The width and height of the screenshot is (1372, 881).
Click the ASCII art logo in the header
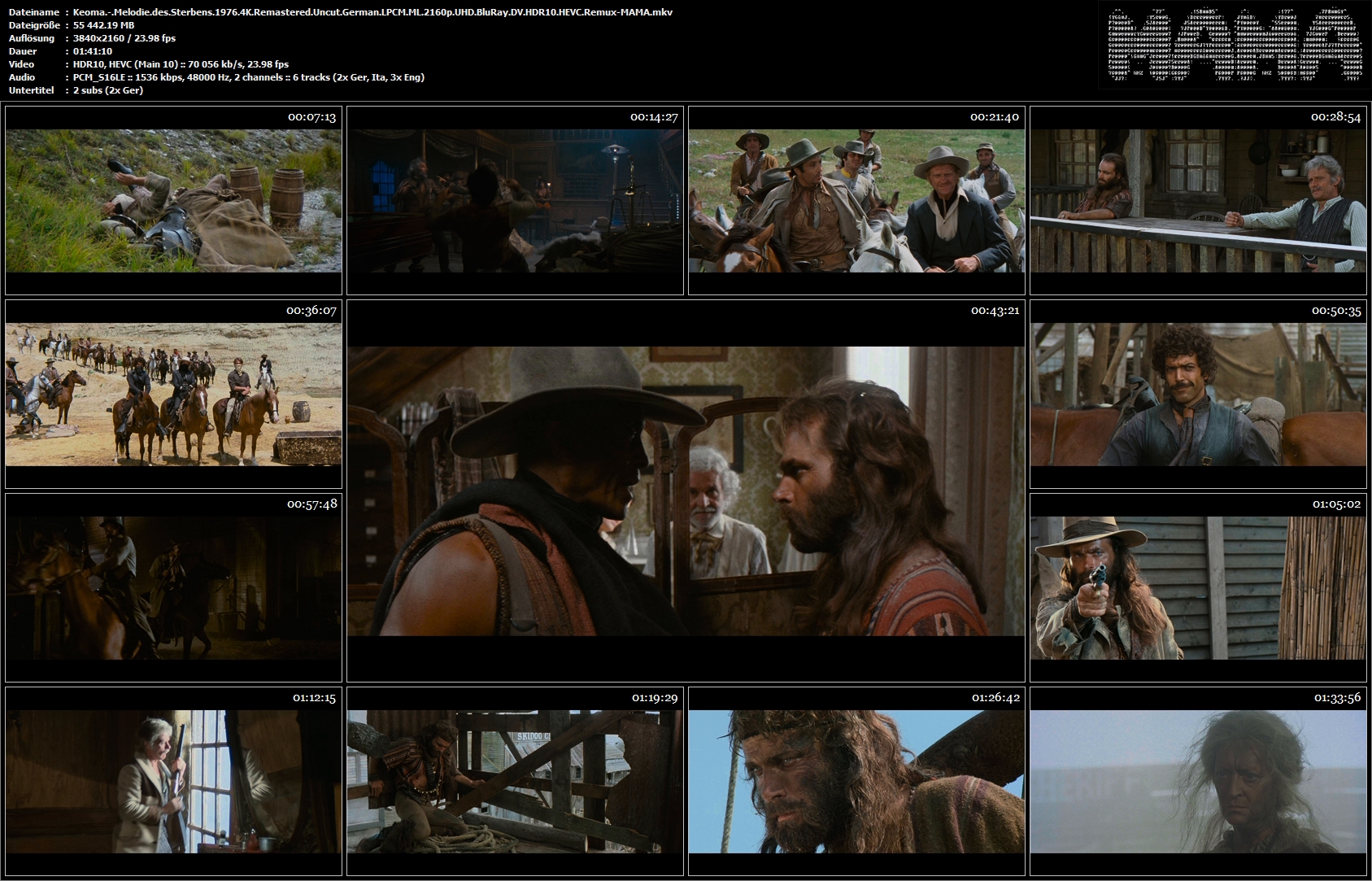1230,46
